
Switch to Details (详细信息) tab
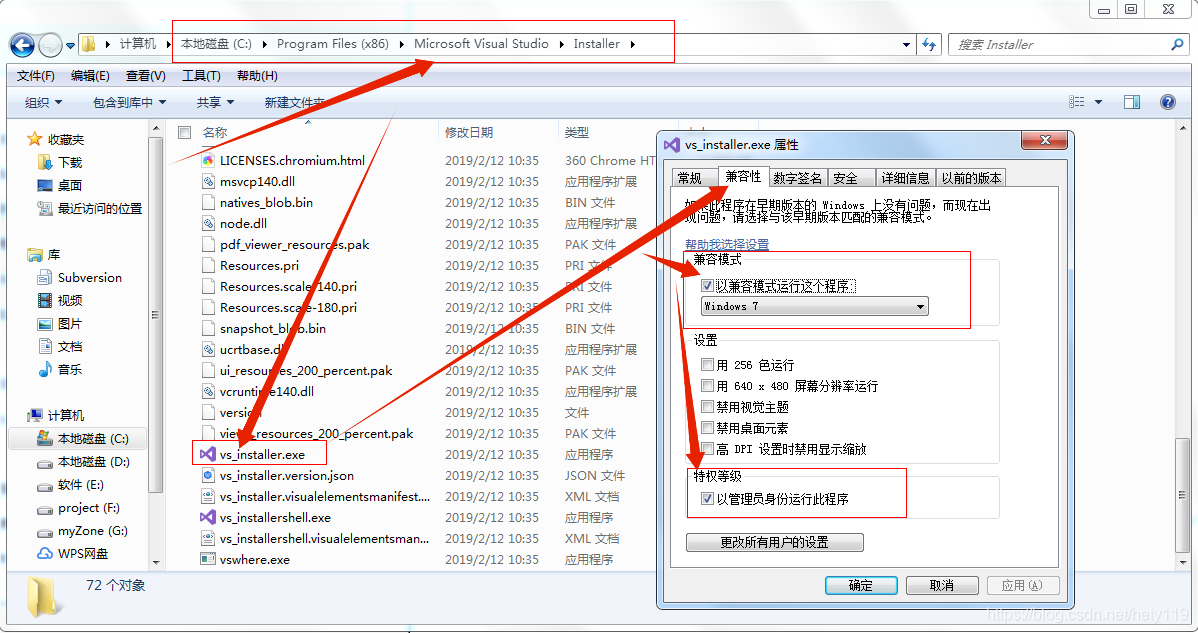[905, 178]
